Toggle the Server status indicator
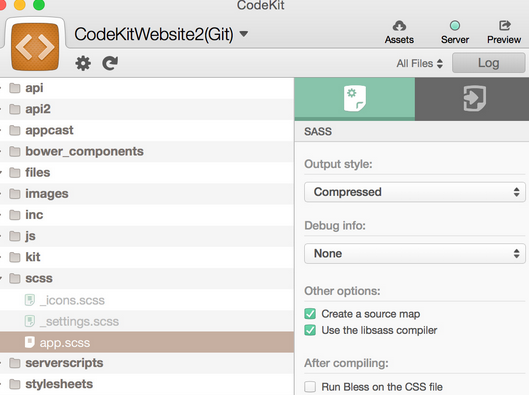The width and height of the screenshot is (529, 395). 455,26
